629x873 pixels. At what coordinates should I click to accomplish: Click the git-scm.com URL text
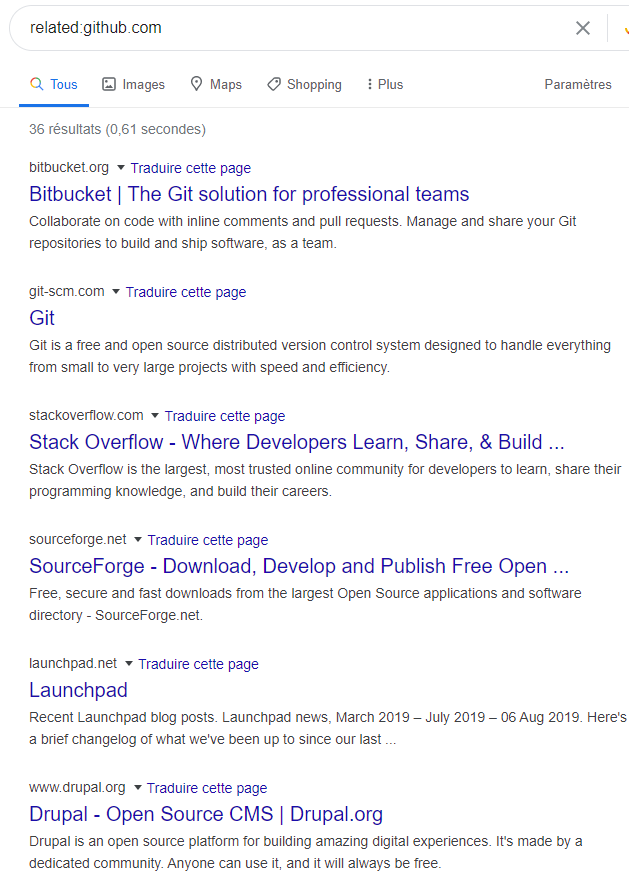point(66,292)
